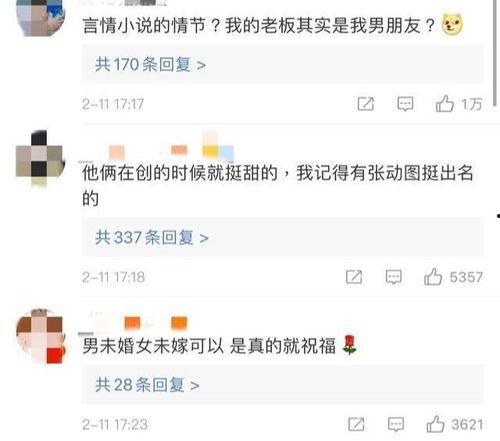Share the comment posted at 2-11 17:23
This screenshot has width=500, height=441.
point(356,424)
